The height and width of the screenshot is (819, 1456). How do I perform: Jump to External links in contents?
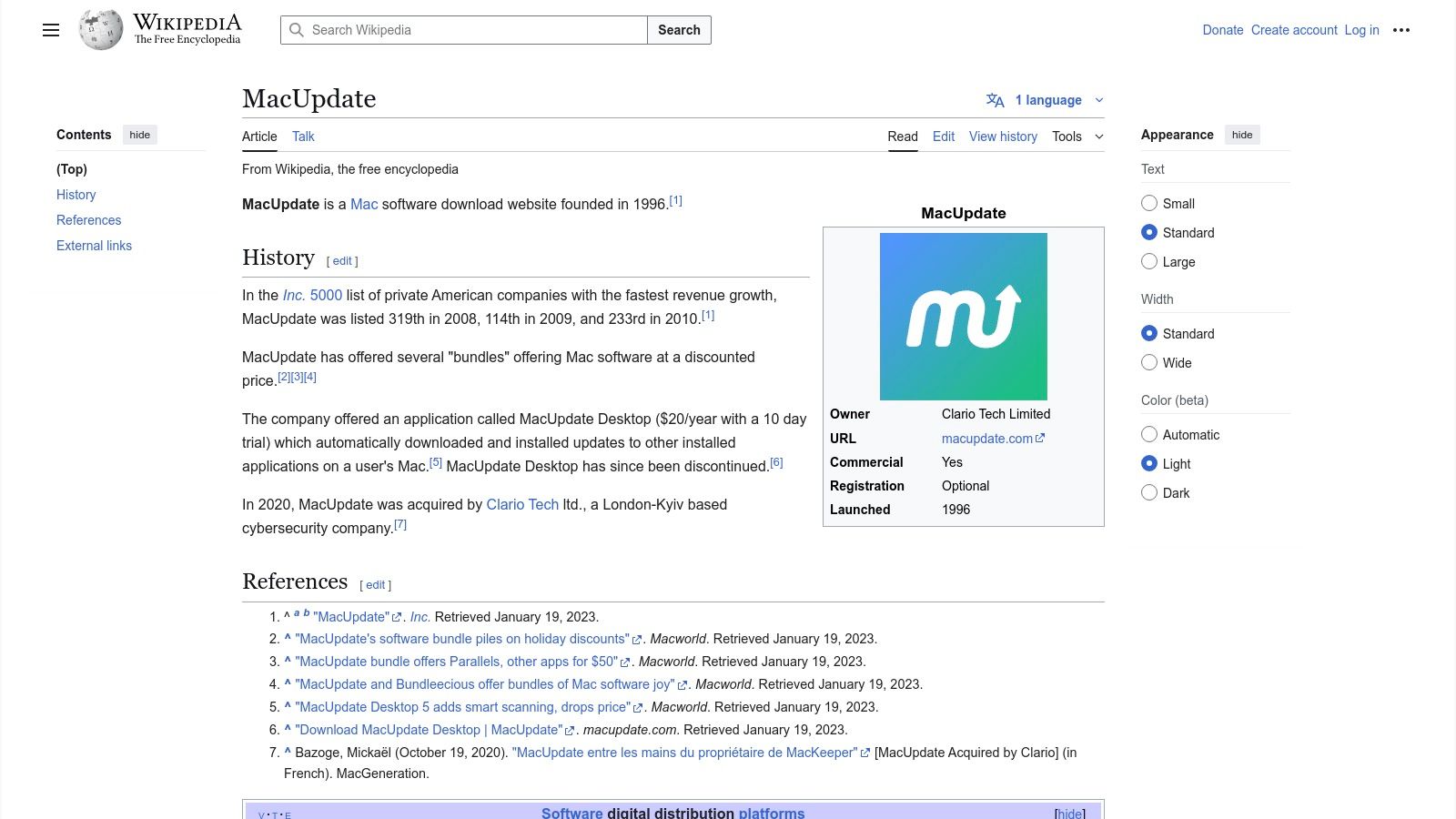(94, 246)
